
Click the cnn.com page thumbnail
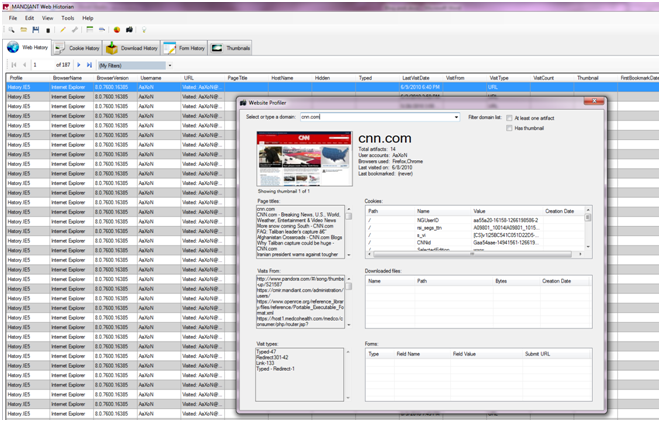tap(304, 159)
